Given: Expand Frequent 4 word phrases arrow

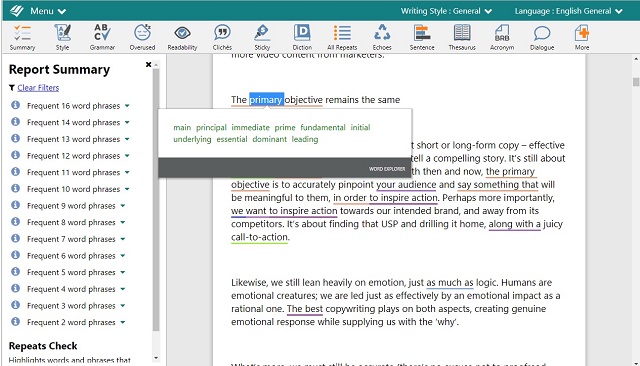Looking at the screenshot, I should [x=123, y=289].
